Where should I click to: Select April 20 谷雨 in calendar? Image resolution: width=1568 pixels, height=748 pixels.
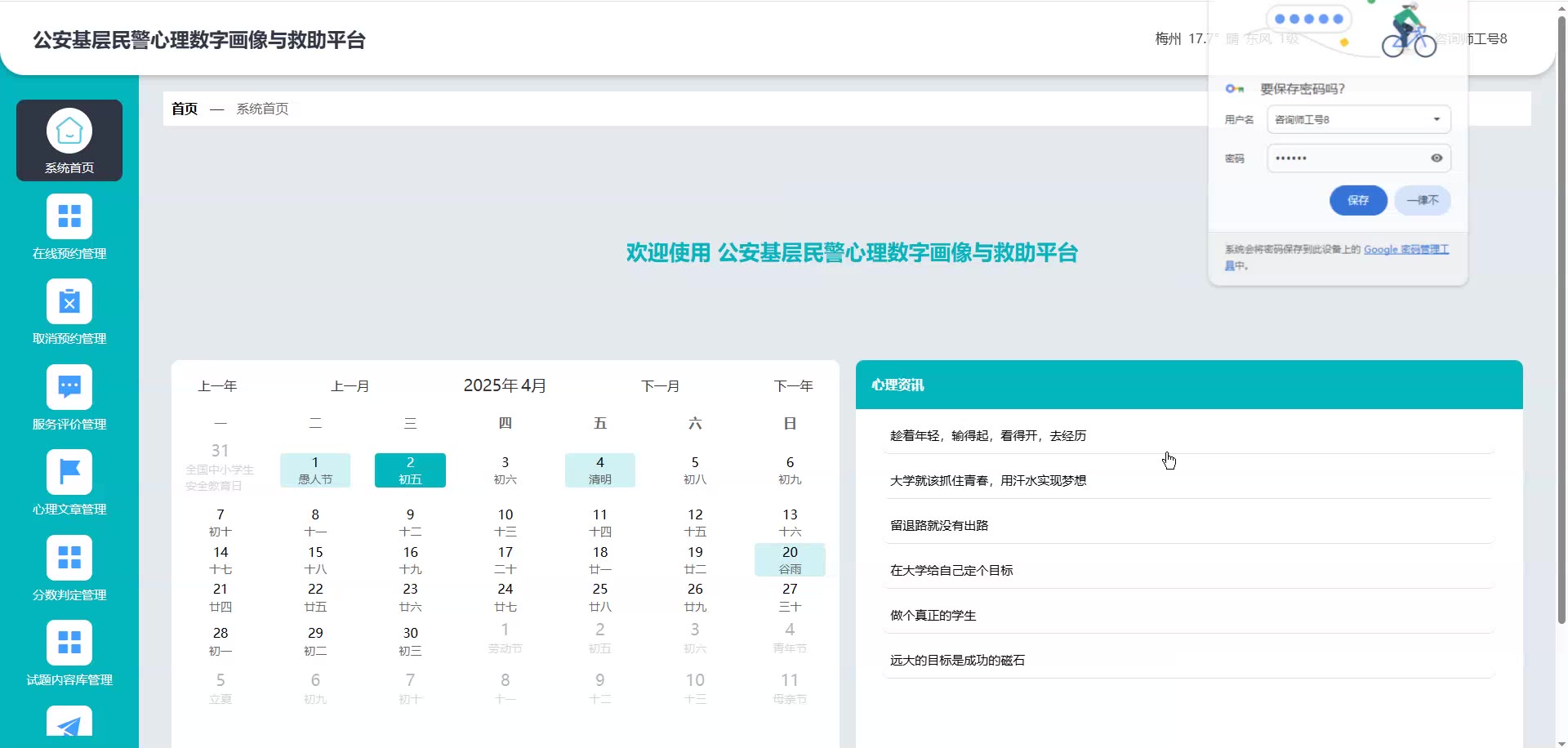click(x=790, y=560)
